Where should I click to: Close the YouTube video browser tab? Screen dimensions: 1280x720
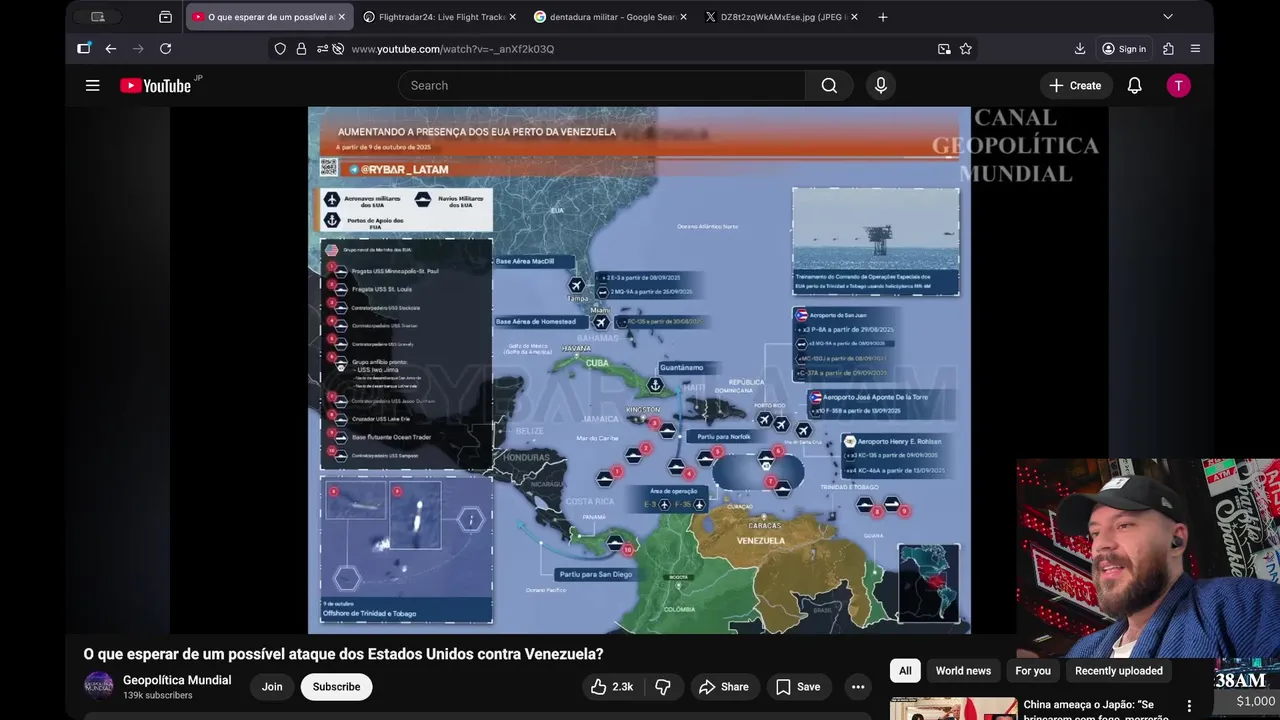pyautogui.click(x=342, y=17)
